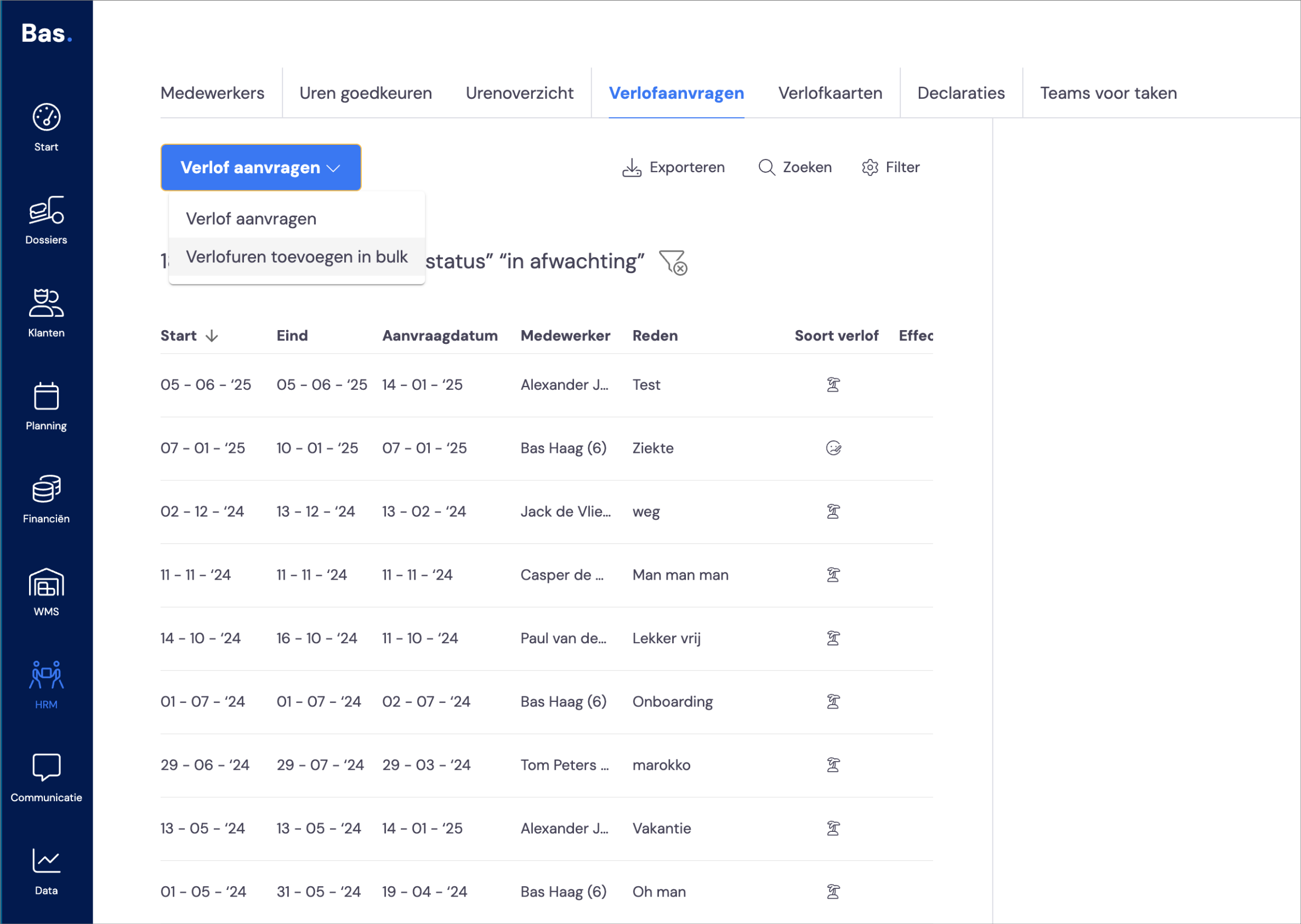Open Financiën section

pos(46,500)
